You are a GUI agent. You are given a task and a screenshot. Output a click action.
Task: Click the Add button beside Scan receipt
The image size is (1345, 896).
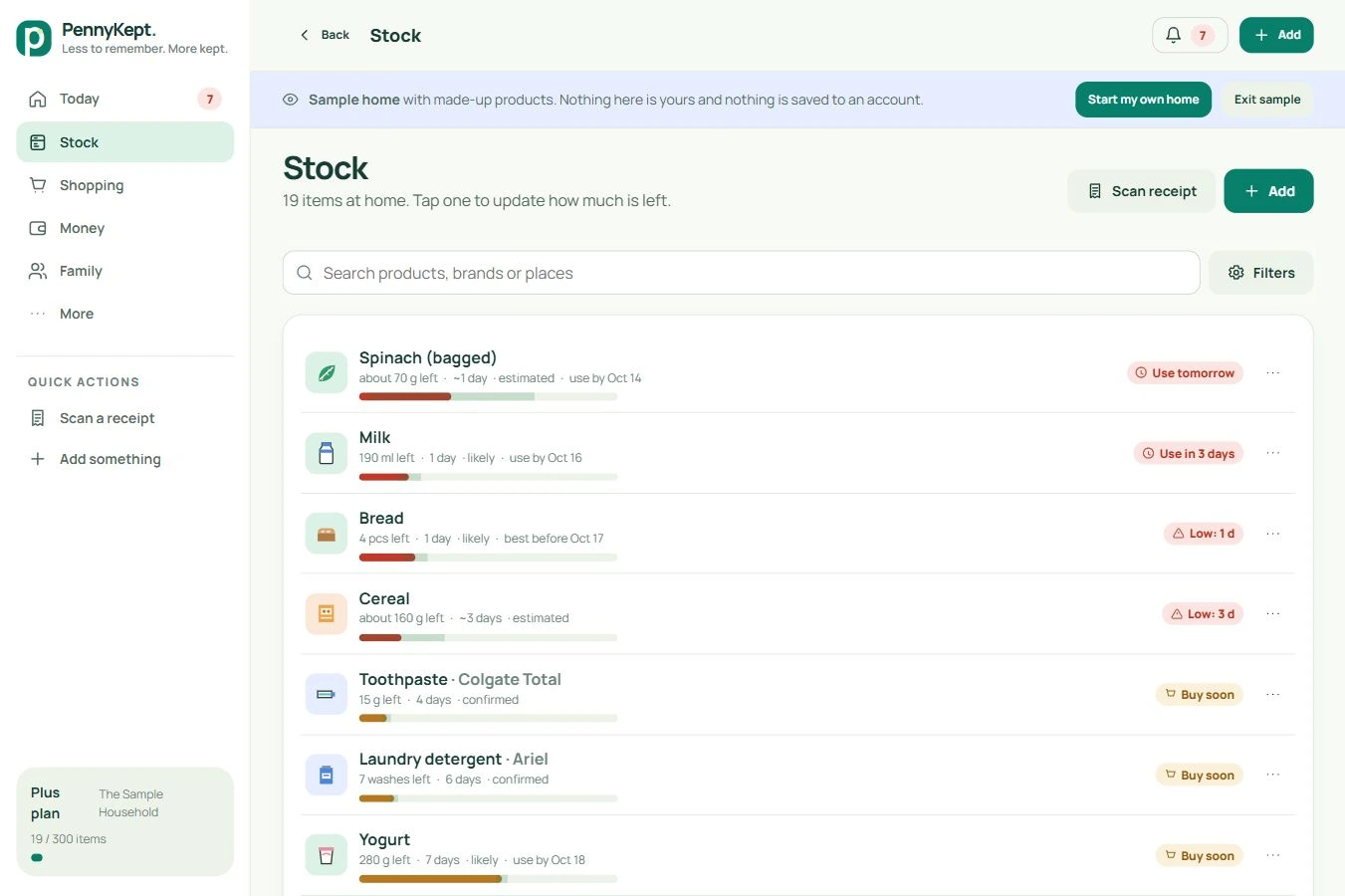1268,191
